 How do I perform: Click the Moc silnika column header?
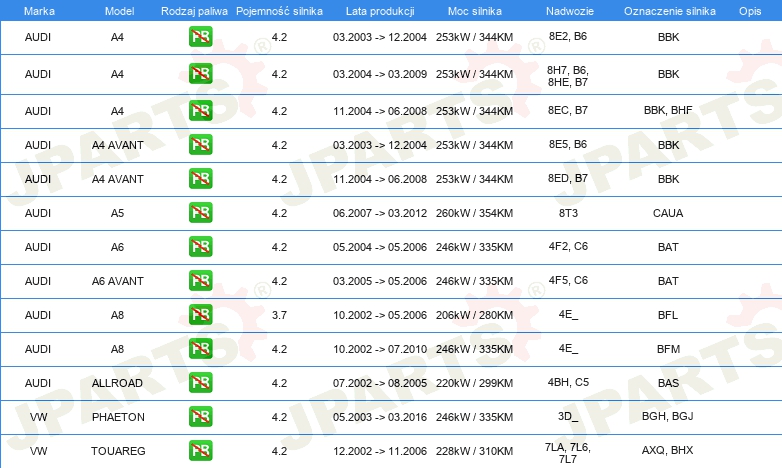[x=474, y=11]
